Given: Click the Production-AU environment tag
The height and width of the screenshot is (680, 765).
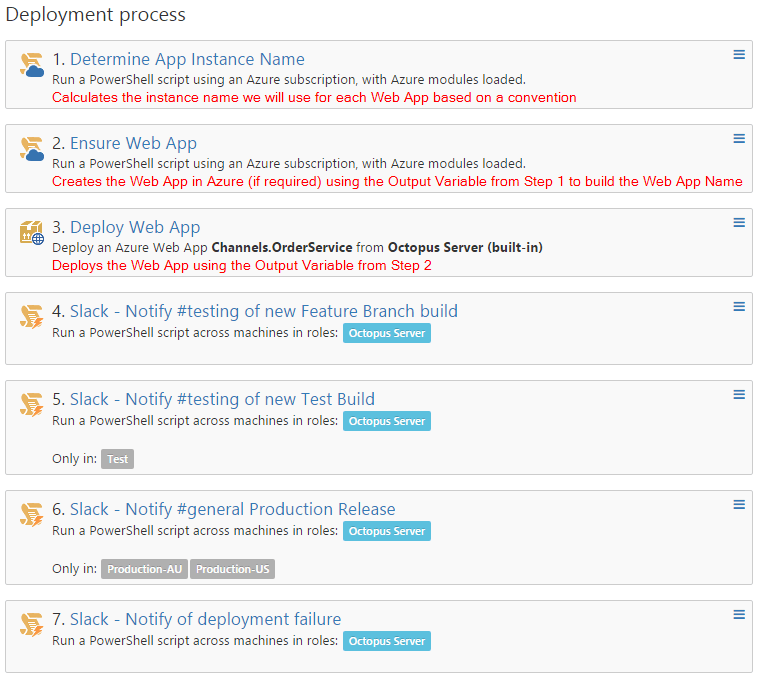Looking at the screenshot, I should point(144,569).
